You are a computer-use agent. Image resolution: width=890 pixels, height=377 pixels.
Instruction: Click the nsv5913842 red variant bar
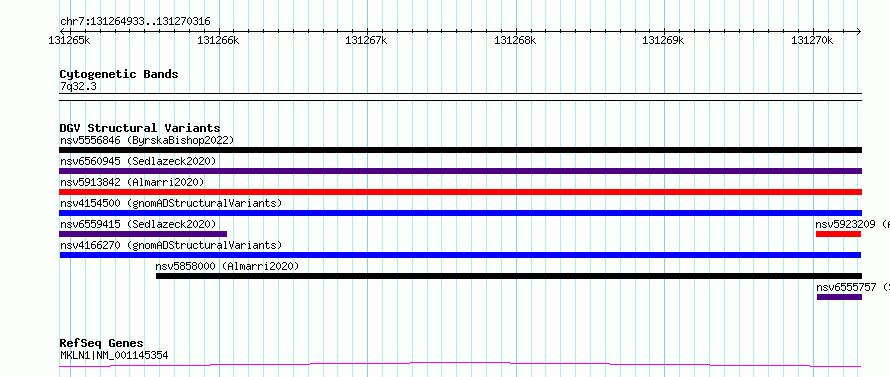[x=460, y=192]
